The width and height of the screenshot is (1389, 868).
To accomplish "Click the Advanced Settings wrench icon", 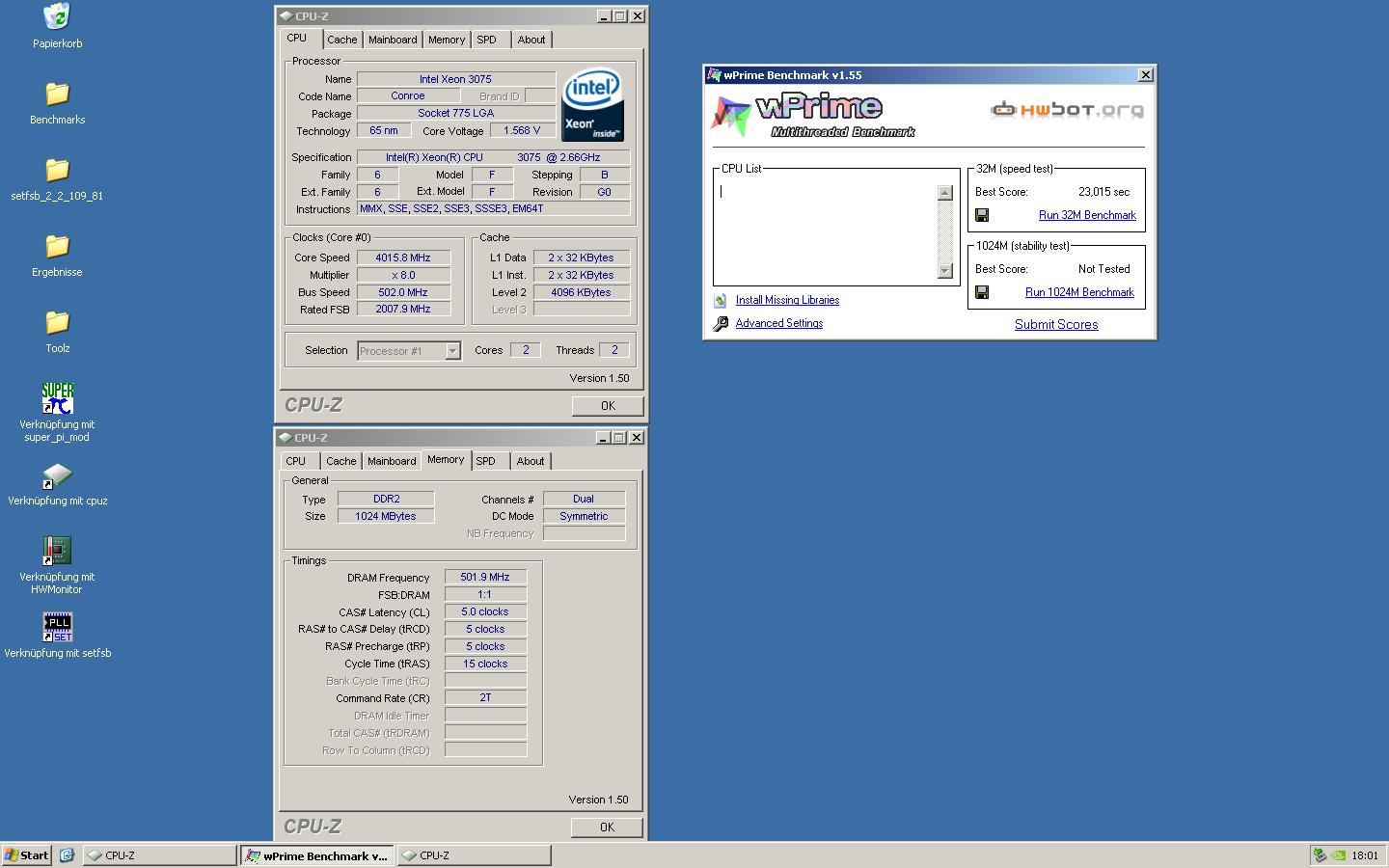I will coord(721,324).
